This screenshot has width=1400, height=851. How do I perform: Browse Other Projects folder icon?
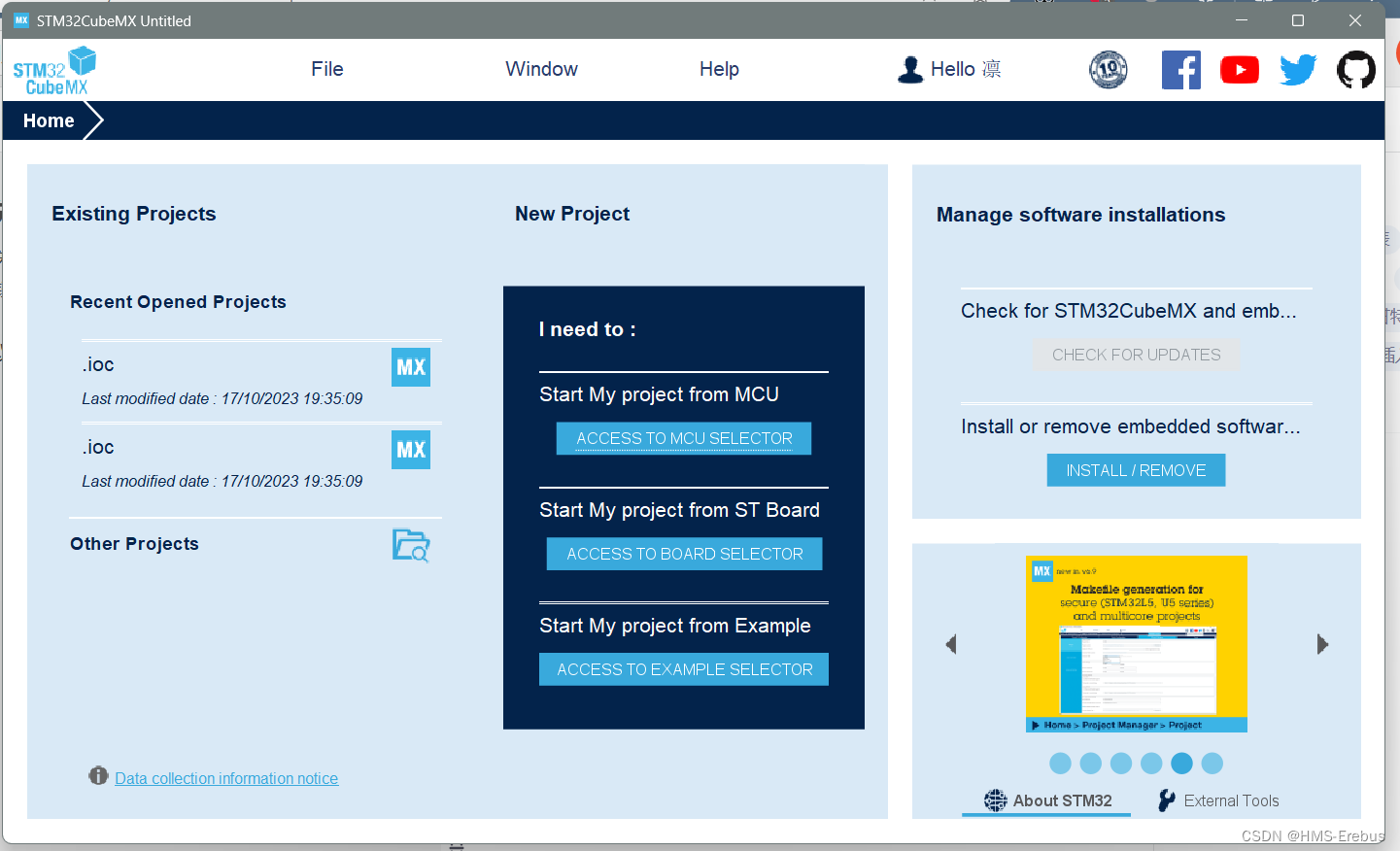[x=411, y=545]
